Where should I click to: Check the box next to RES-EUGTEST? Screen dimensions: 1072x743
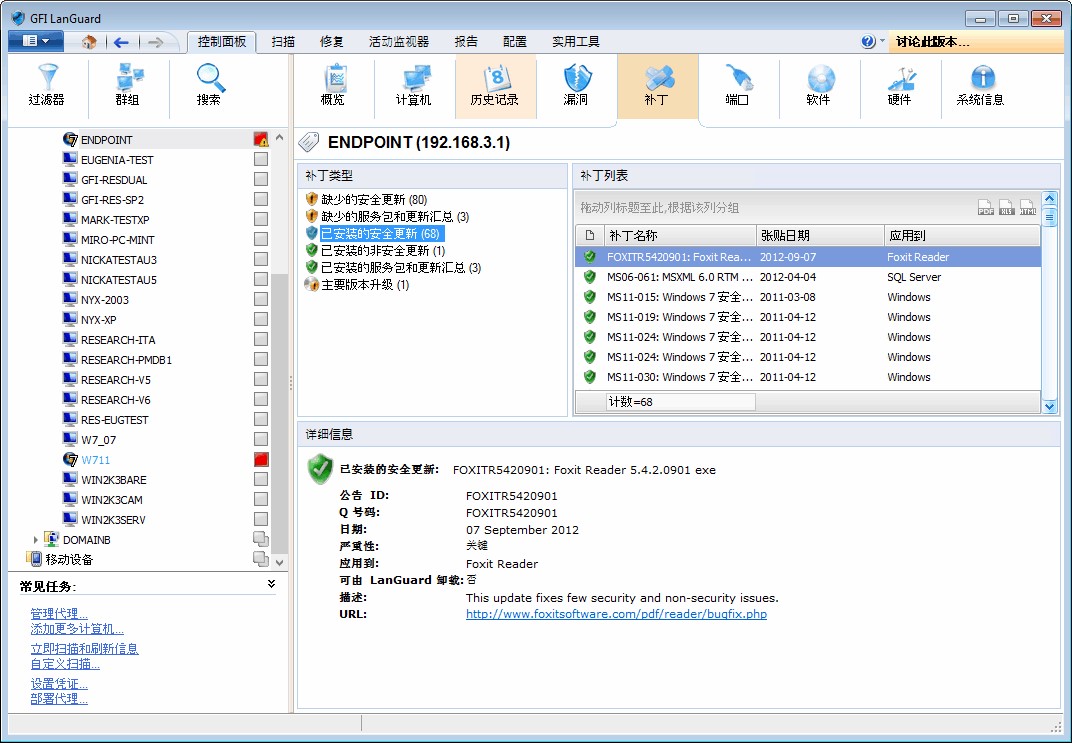click(260, 419)
